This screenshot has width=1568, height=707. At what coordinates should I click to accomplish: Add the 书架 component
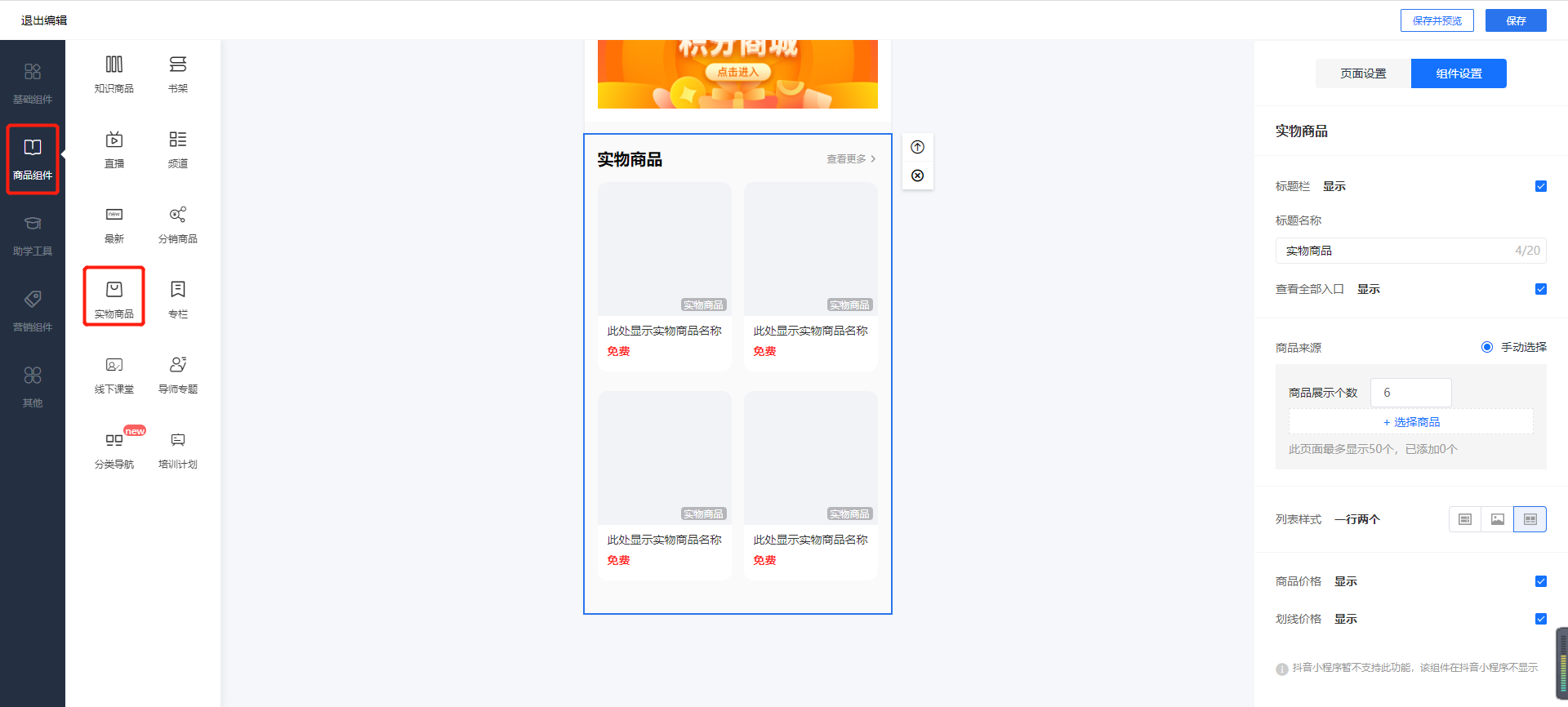(x=178, y=73)
